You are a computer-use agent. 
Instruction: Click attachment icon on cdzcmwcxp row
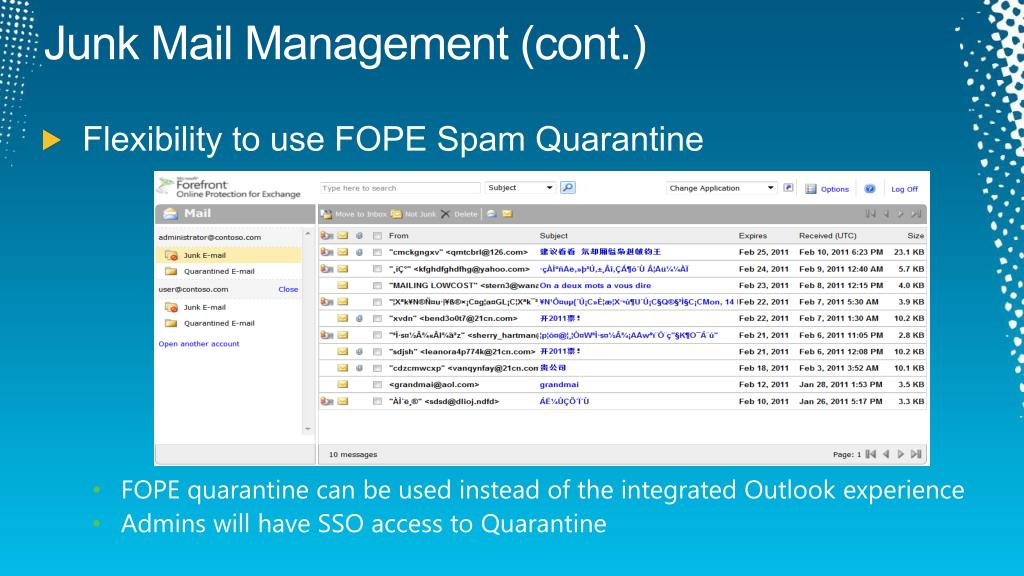point(359,368)
